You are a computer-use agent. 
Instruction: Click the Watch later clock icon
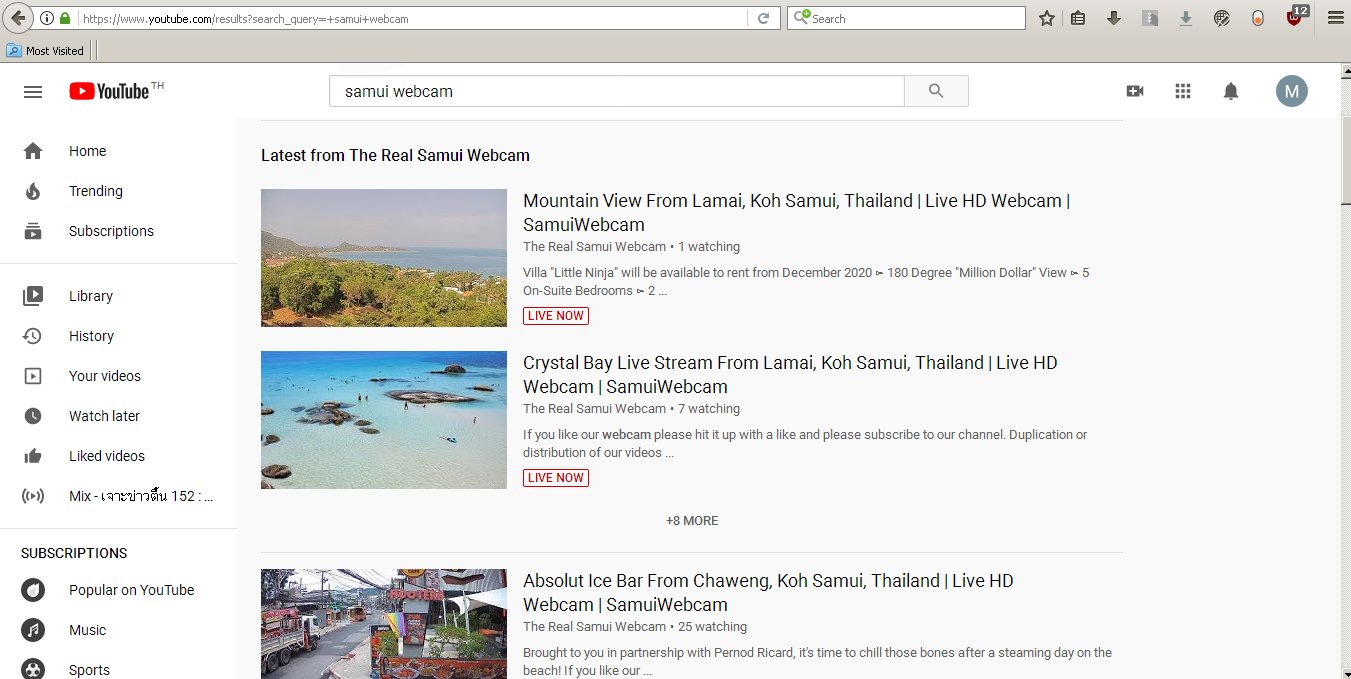(33, 416)
